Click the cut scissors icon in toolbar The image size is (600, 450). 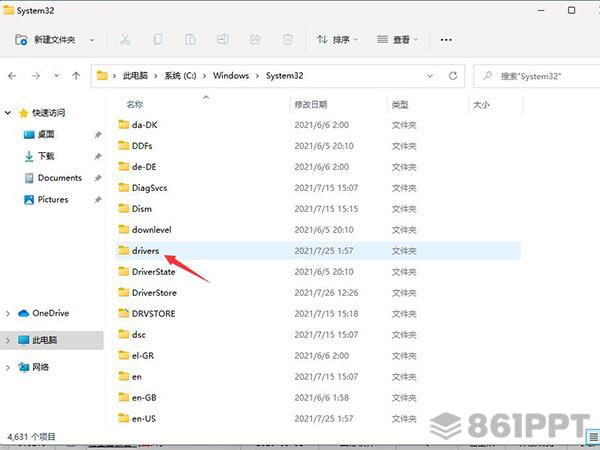tap(125, 40)
